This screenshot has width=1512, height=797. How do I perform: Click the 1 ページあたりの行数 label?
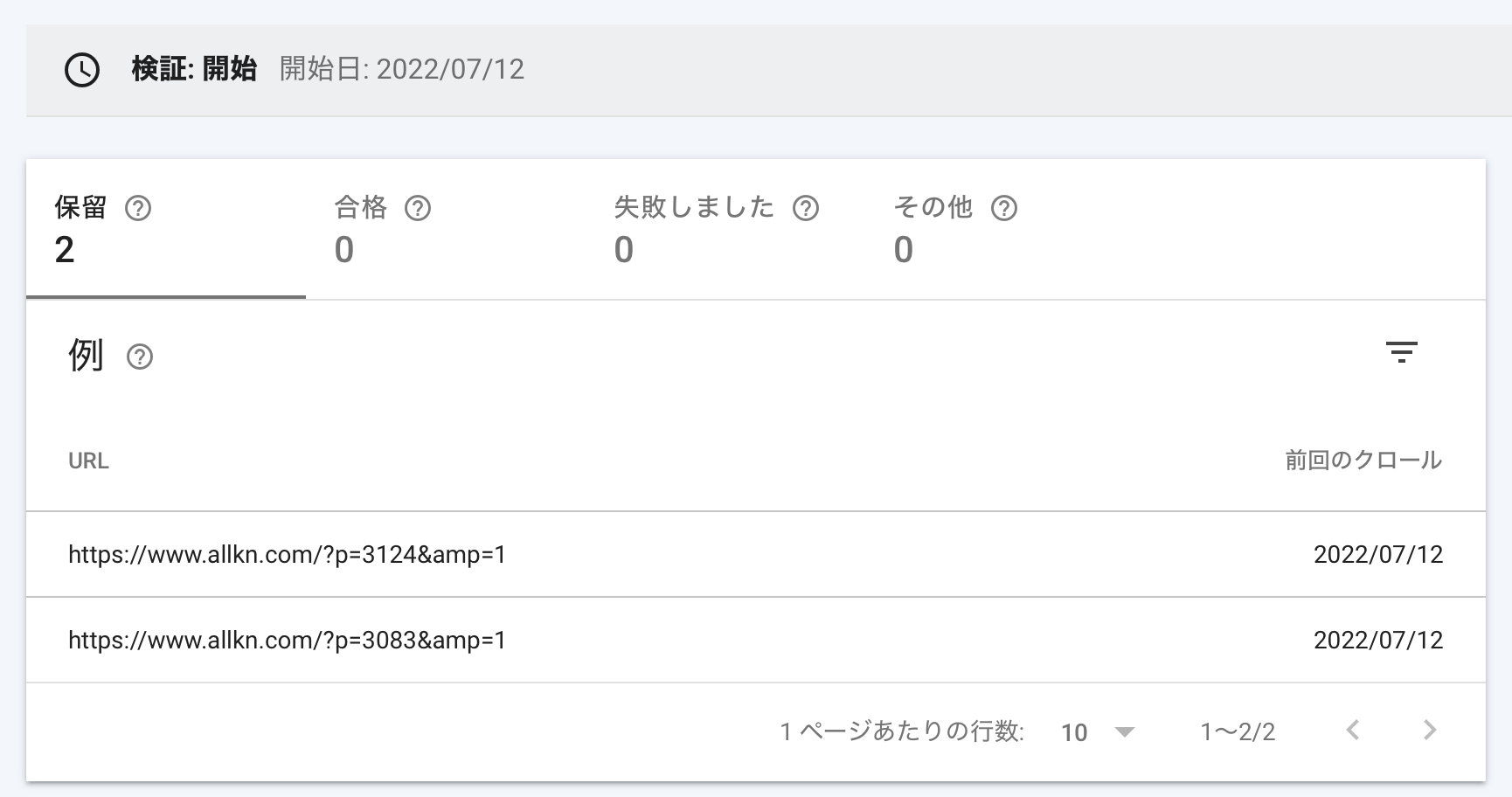pos(902,731)
